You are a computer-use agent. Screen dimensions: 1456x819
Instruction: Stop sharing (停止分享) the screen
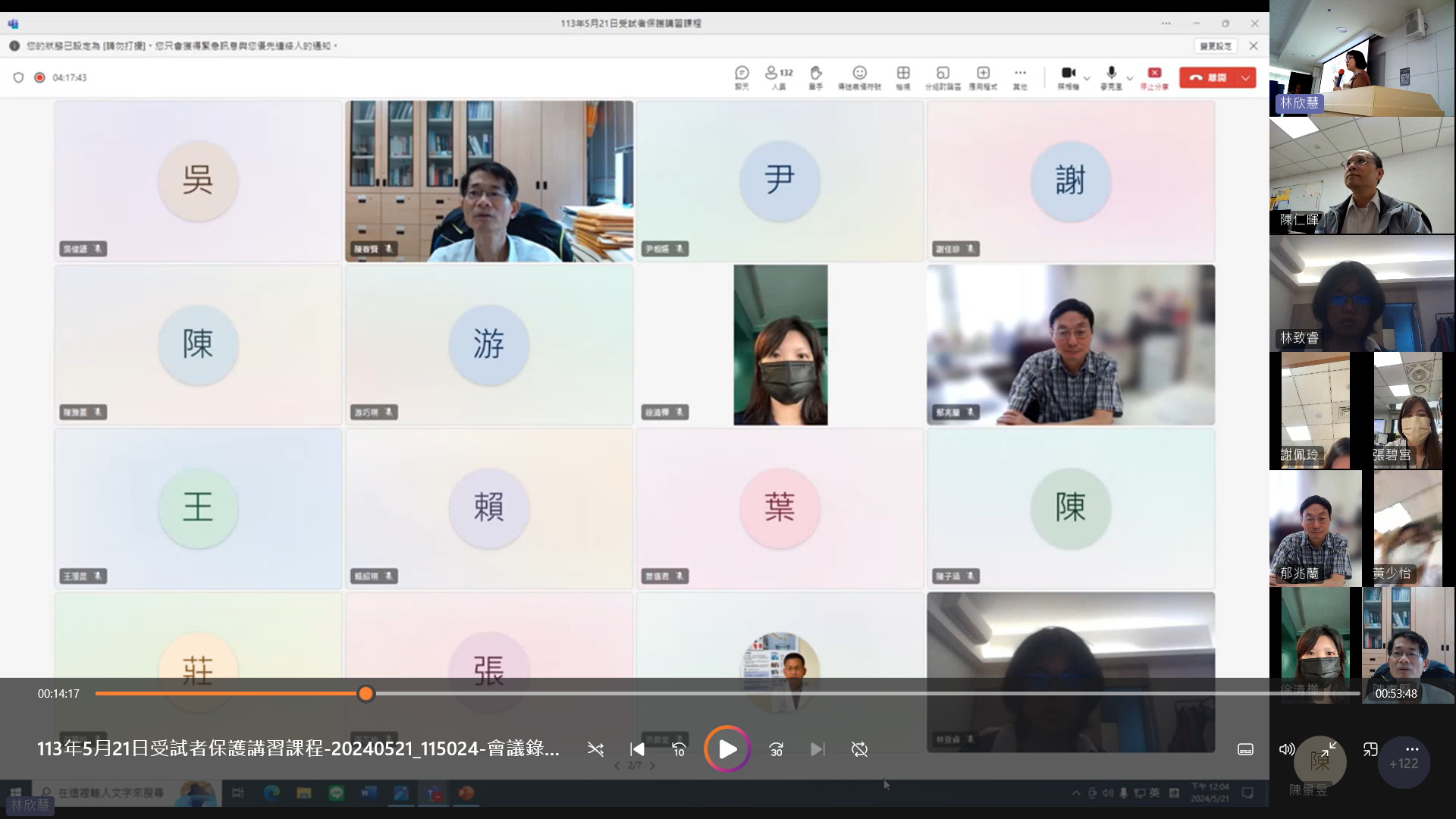(x=1154, y=77)
